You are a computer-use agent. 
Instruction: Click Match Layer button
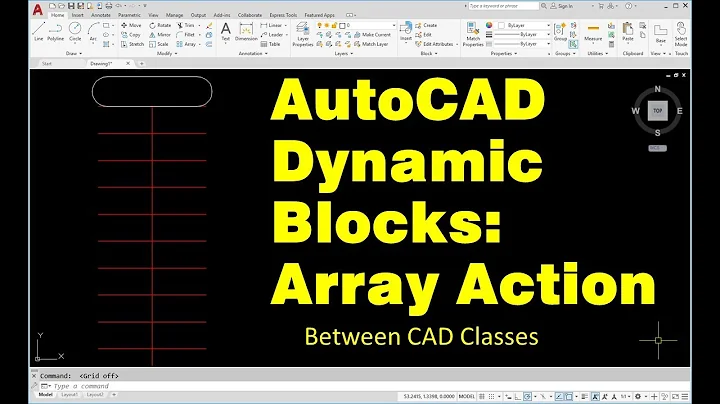coord(371,44)
